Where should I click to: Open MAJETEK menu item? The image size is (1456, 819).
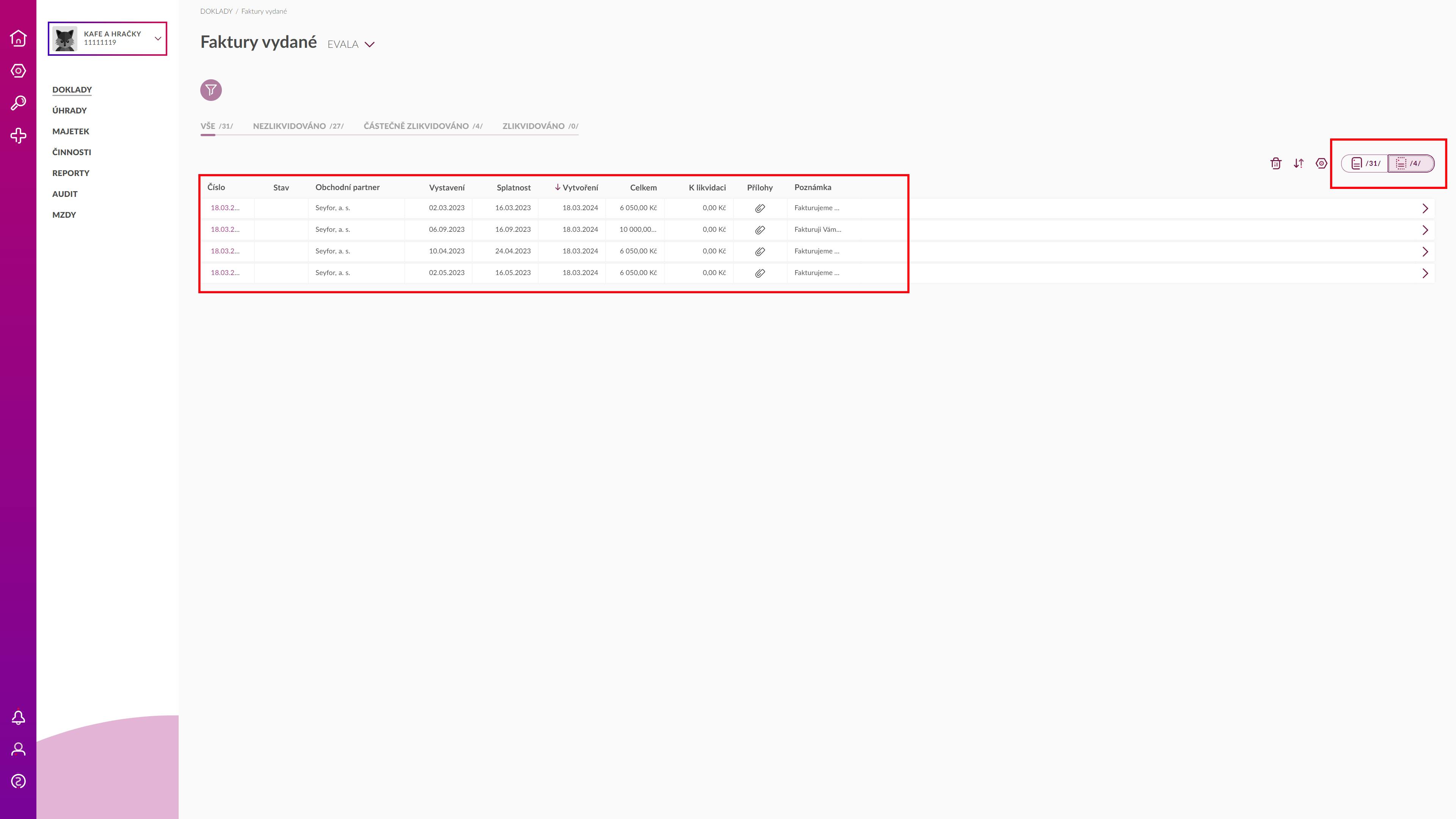coord(71,131)
